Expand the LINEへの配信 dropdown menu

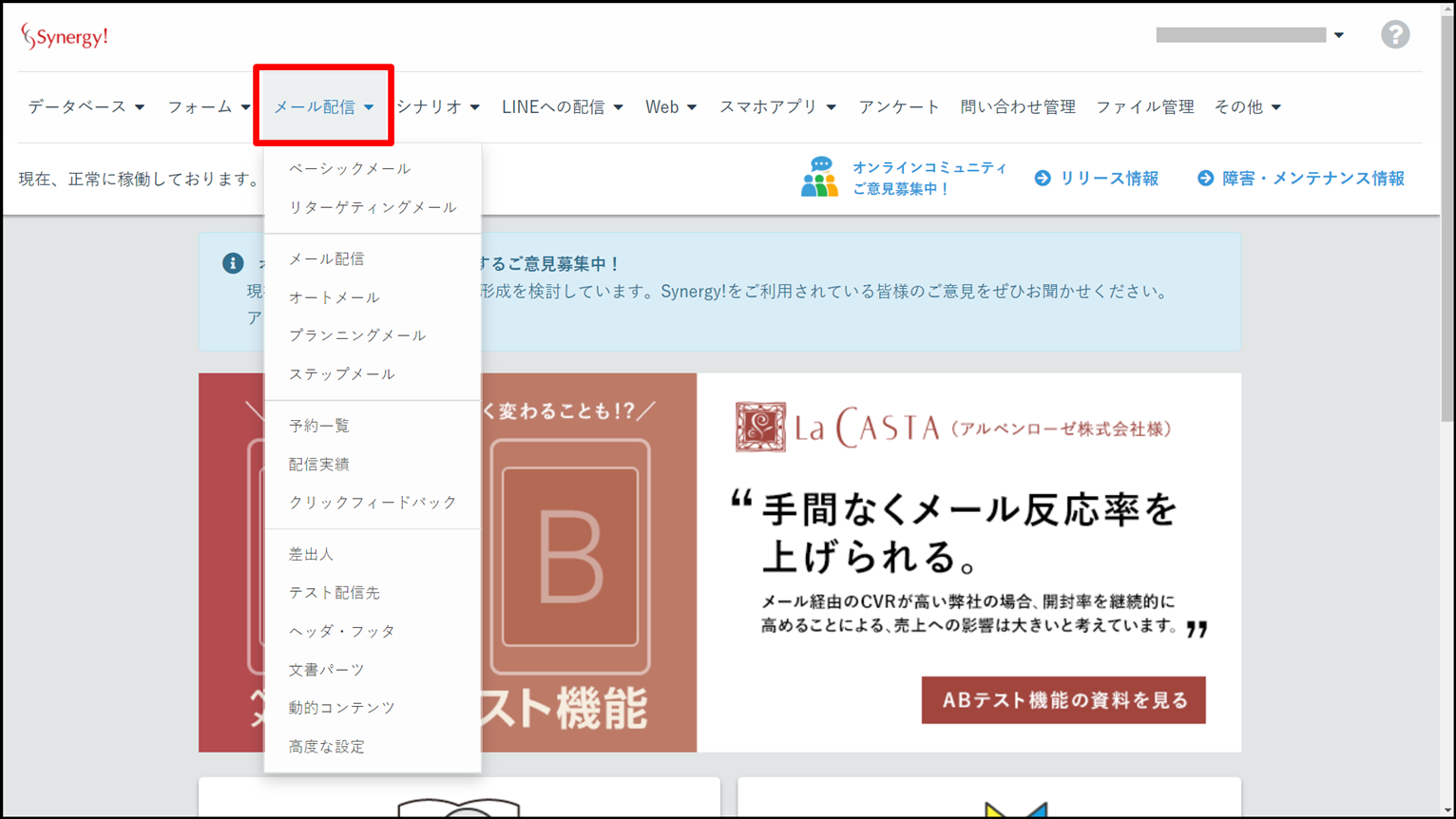pyautogui.click(x=562, y=107)
